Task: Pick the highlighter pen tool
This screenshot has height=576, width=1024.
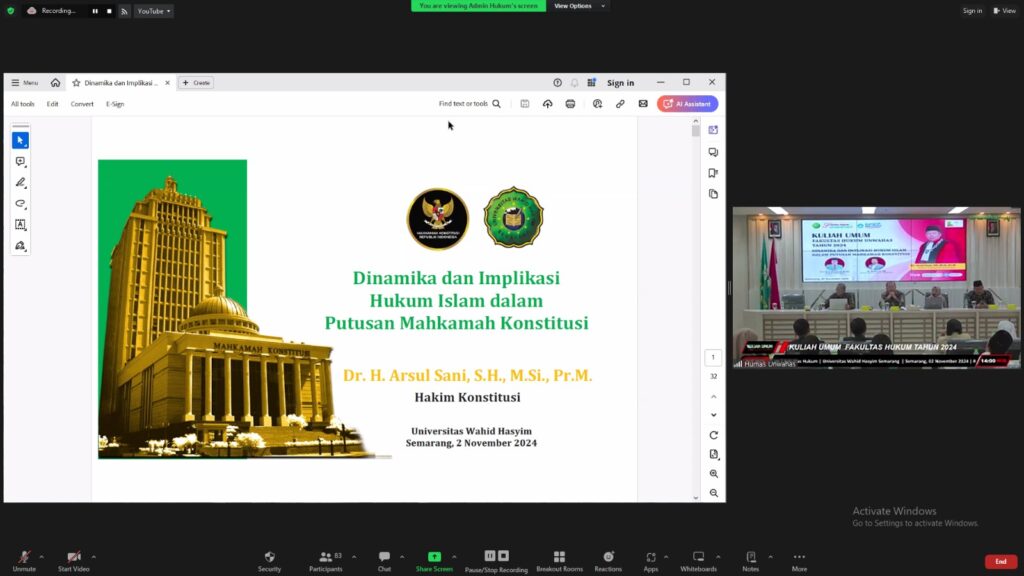Action: click(20, 183)
